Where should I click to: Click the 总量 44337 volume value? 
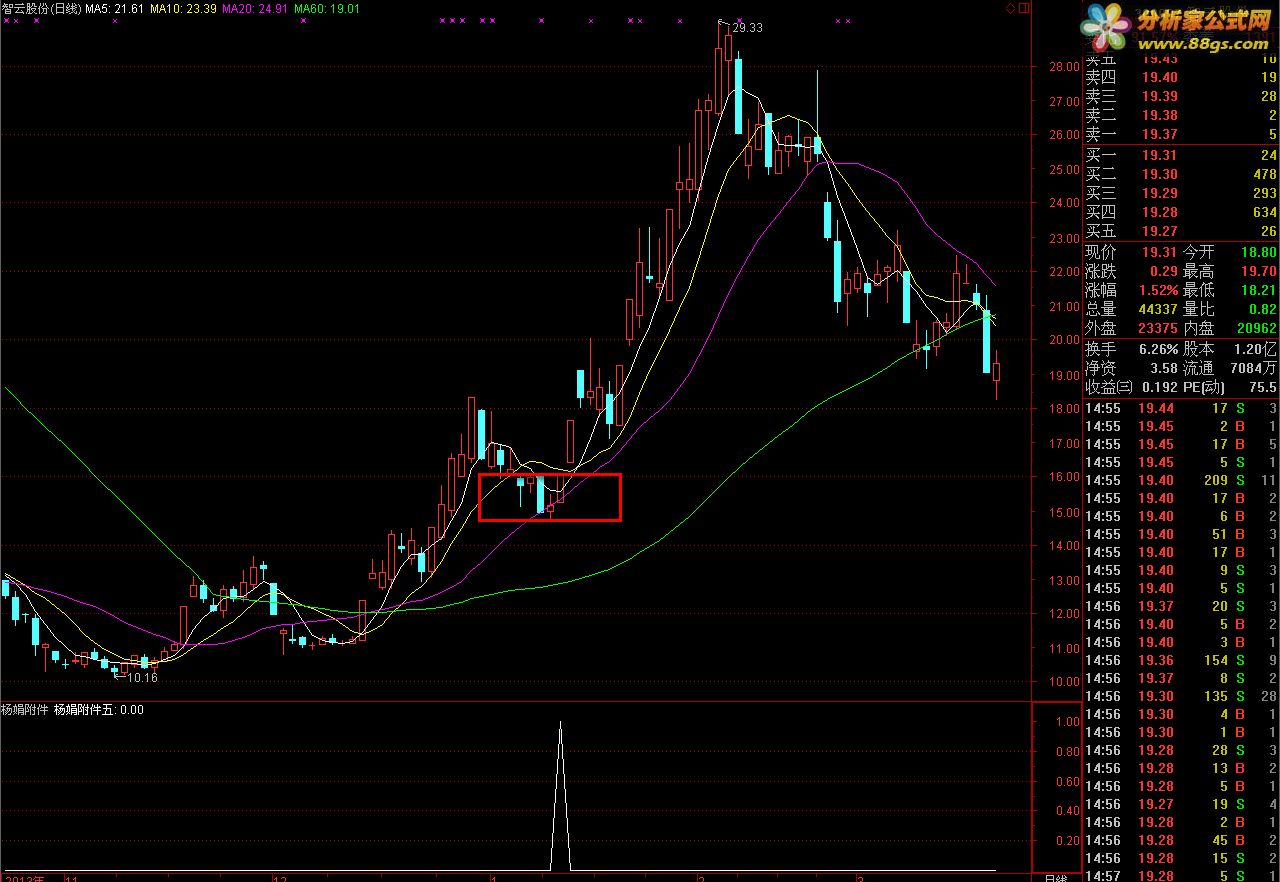(1158, 309)
